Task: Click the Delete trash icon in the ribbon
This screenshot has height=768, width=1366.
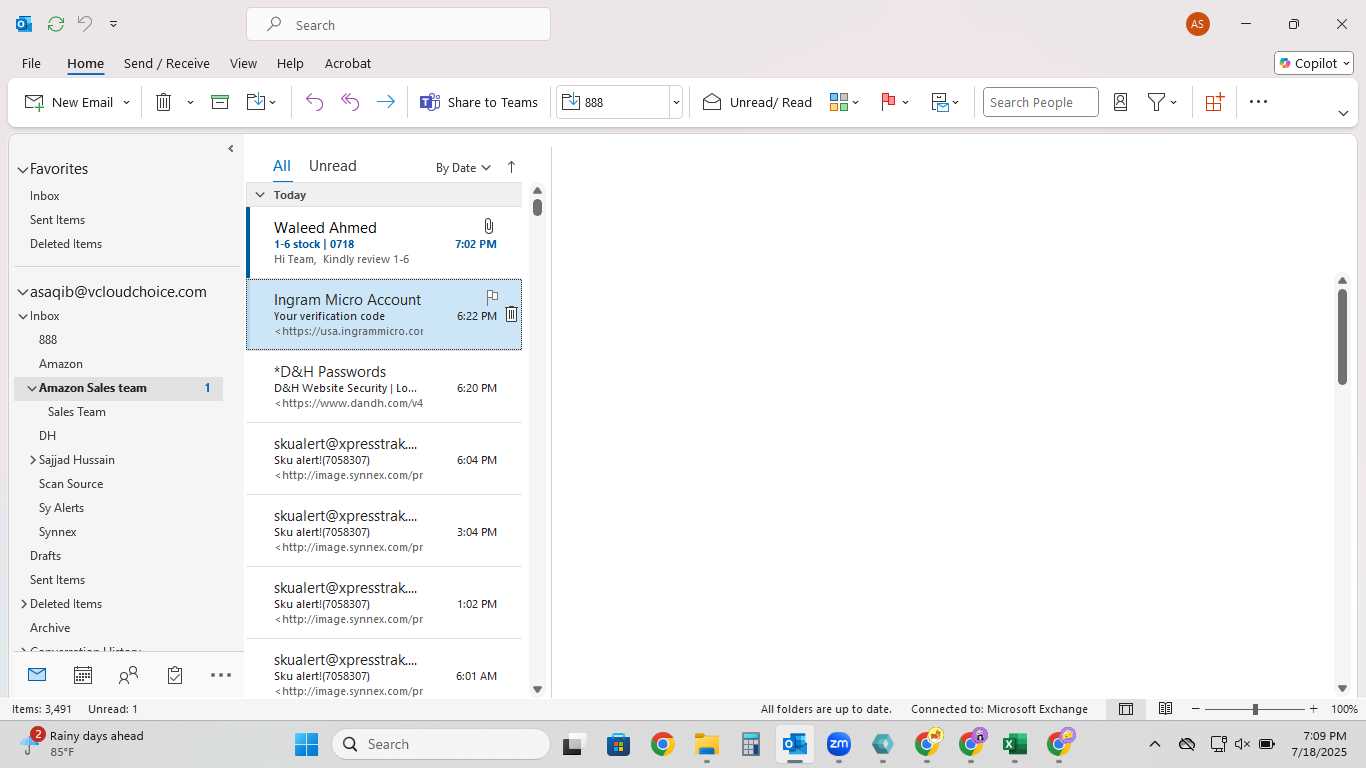Action: click(x=164, y=102)
